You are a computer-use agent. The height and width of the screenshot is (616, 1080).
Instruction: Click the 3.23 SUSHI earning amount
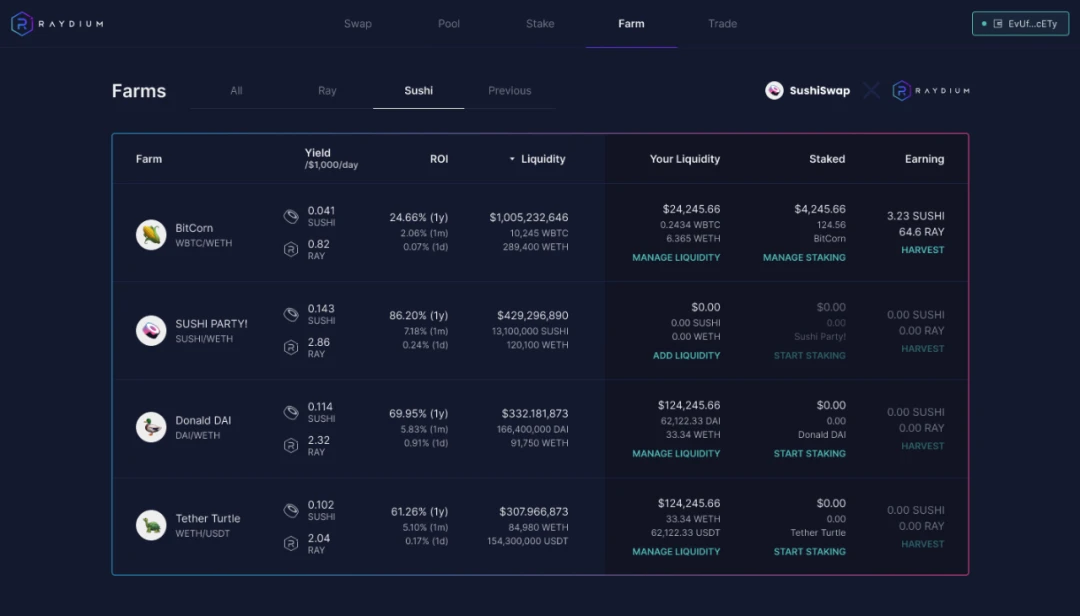tap(916, 216)
